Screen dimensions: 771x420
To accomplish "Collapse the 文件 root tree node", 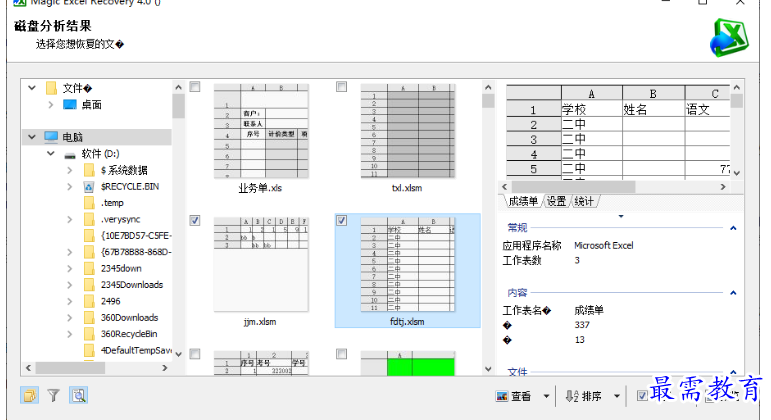I will [32, 88].
